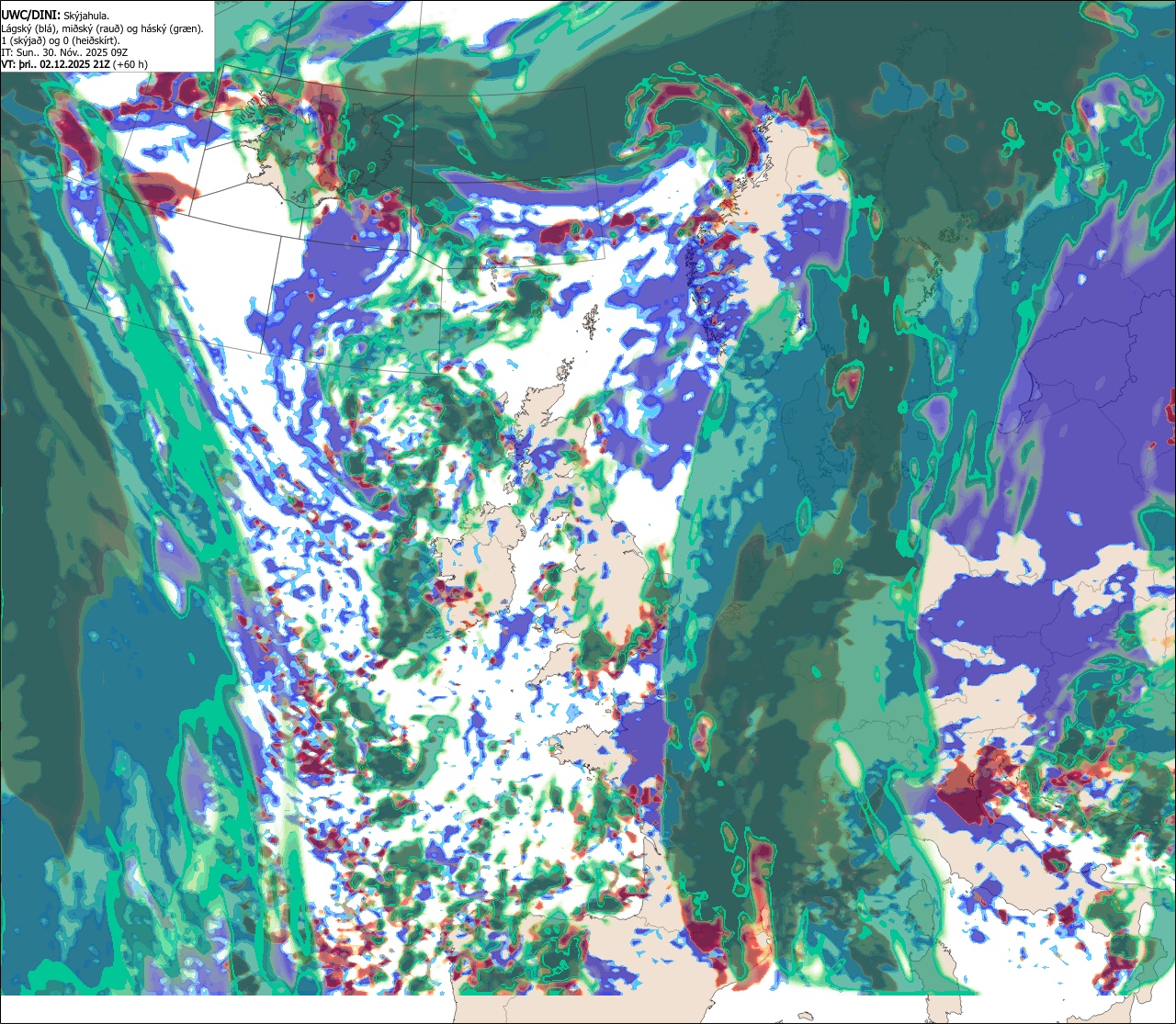The width and height of the screenshot is (1176, 1024).
Task: Click the 'Lágský (blá), miðský (rauð)' legend line
Action: [x=103, y=28]
